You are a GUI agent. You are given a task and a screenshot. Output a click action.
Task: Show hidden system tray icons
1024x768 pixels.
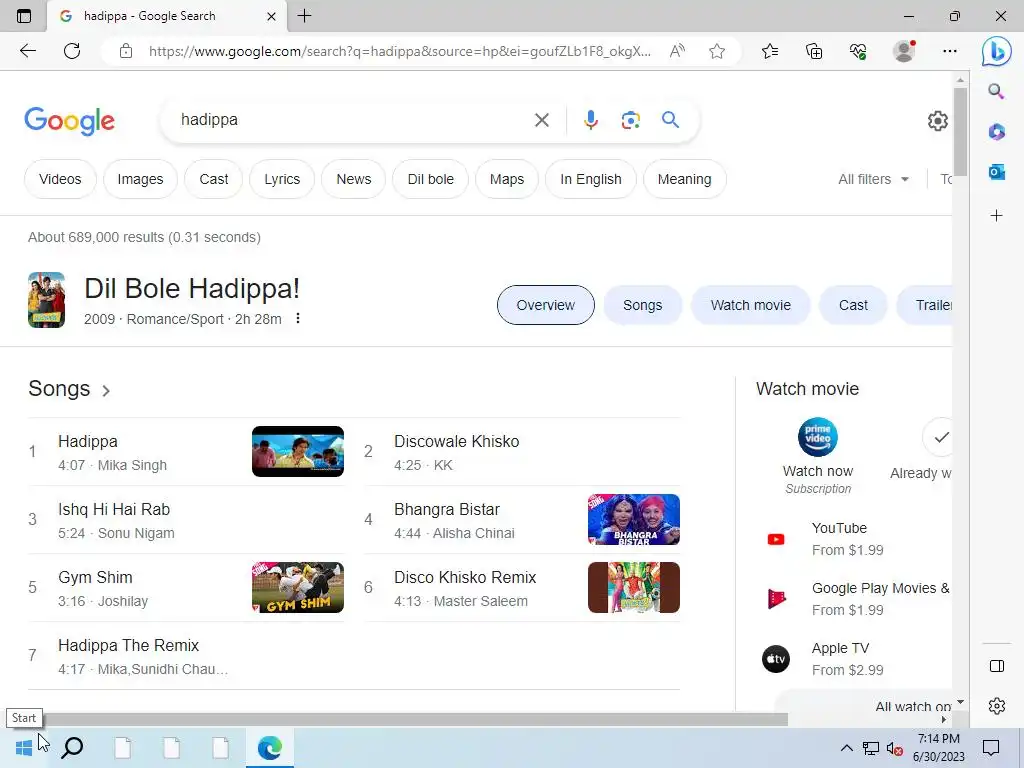coord(846,748)
